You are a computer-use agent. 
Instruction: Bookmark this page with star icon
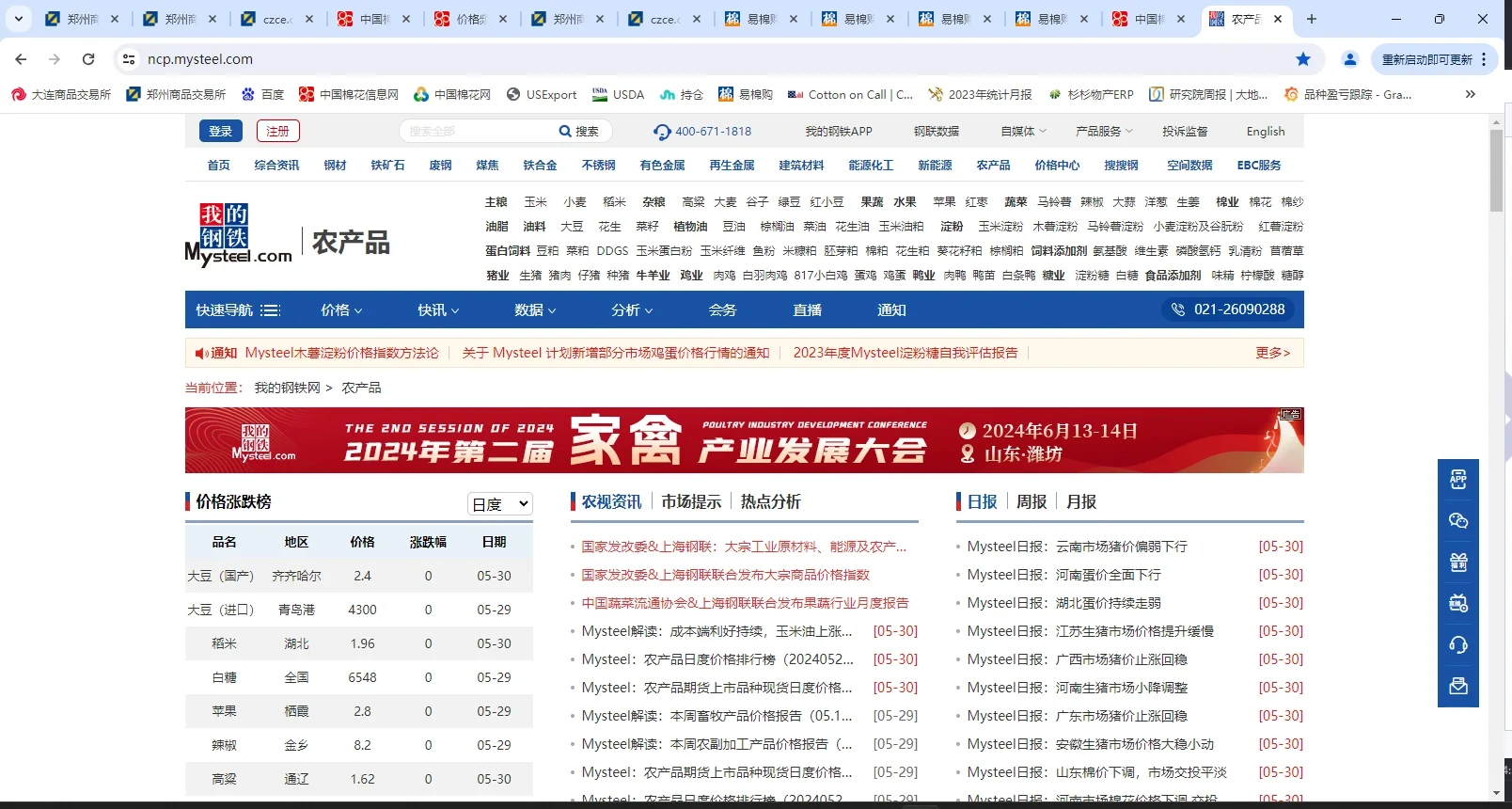pos(1303,59)
